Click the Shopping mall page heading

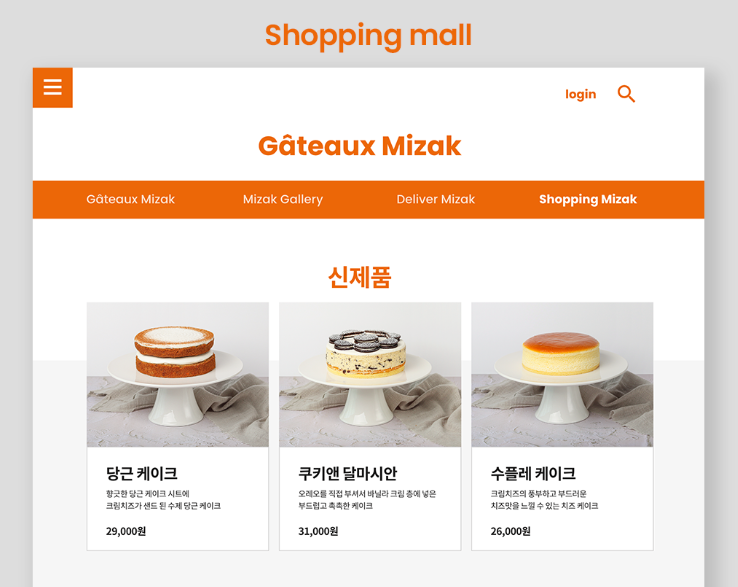[x=369, y=36]
